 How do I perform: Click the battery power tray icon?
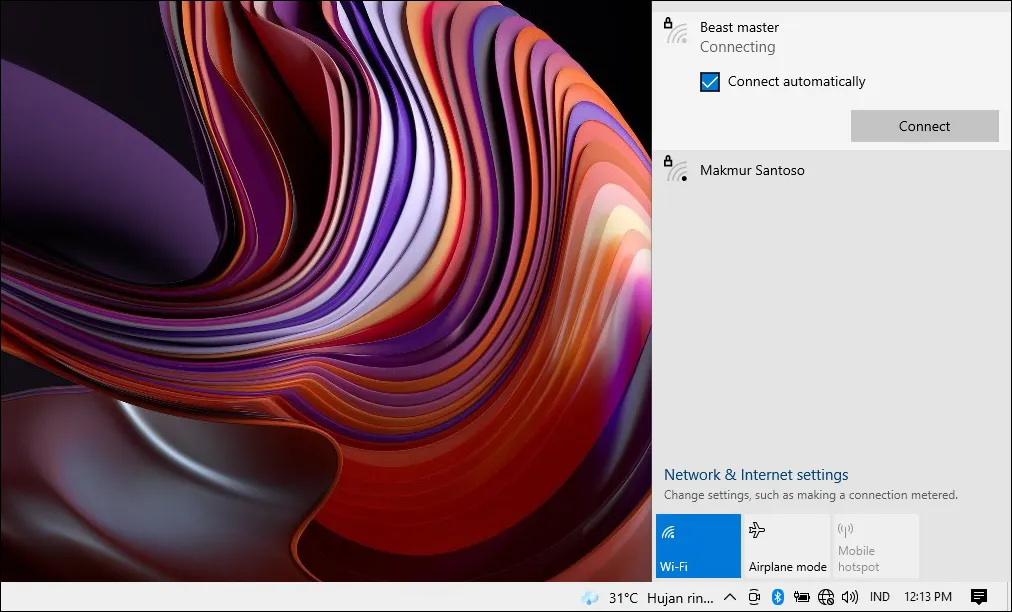[801, 597]
